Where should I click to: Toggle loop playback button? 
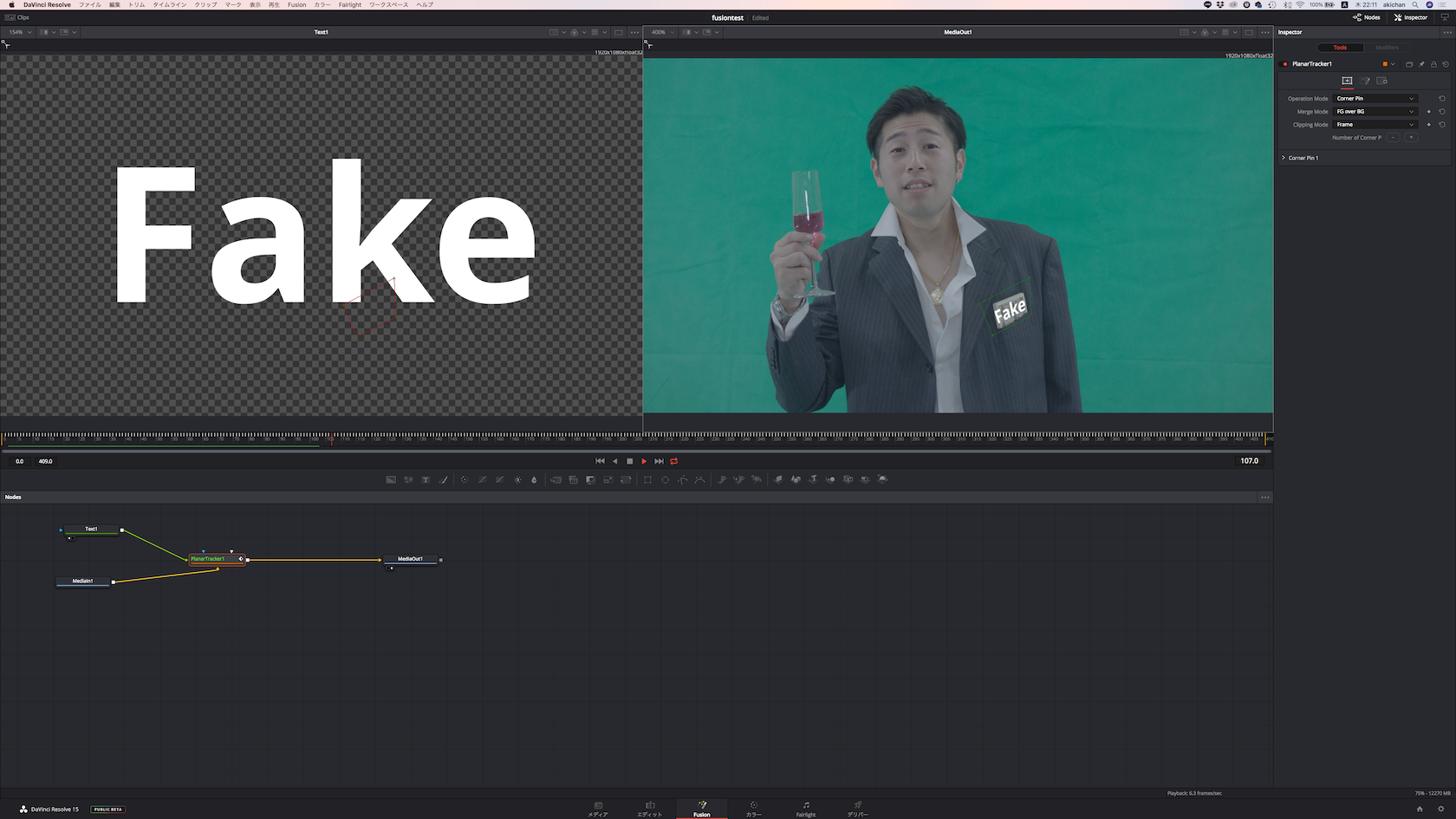(674, 461)
